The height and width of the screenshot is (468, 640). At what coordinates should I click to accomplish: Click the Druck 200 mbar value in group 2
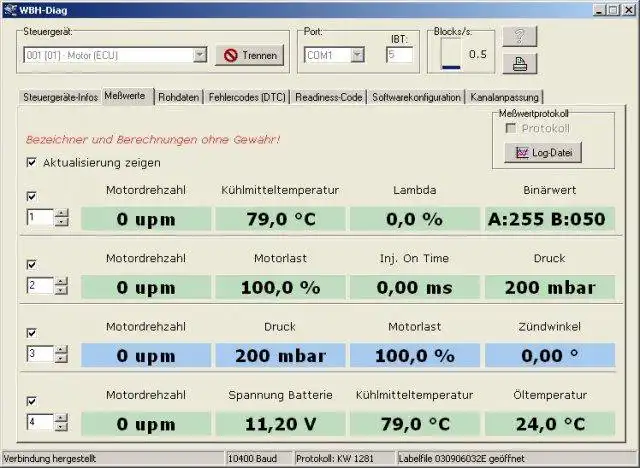549,287
